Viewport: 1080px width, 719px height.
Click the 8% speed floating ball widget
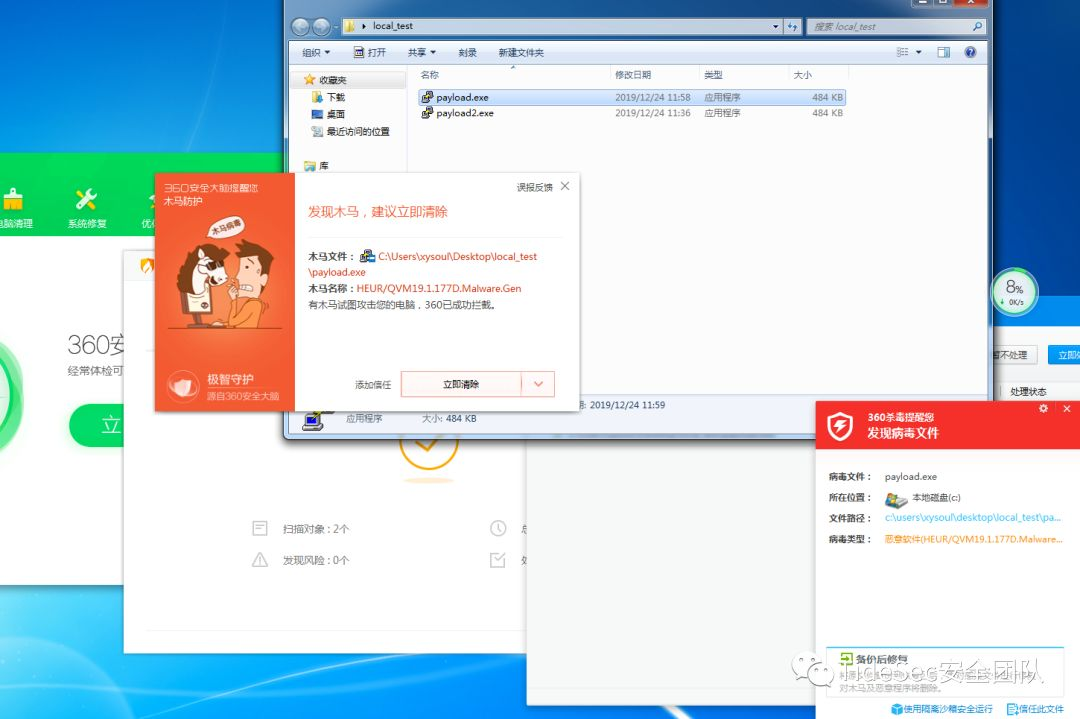1014,291
